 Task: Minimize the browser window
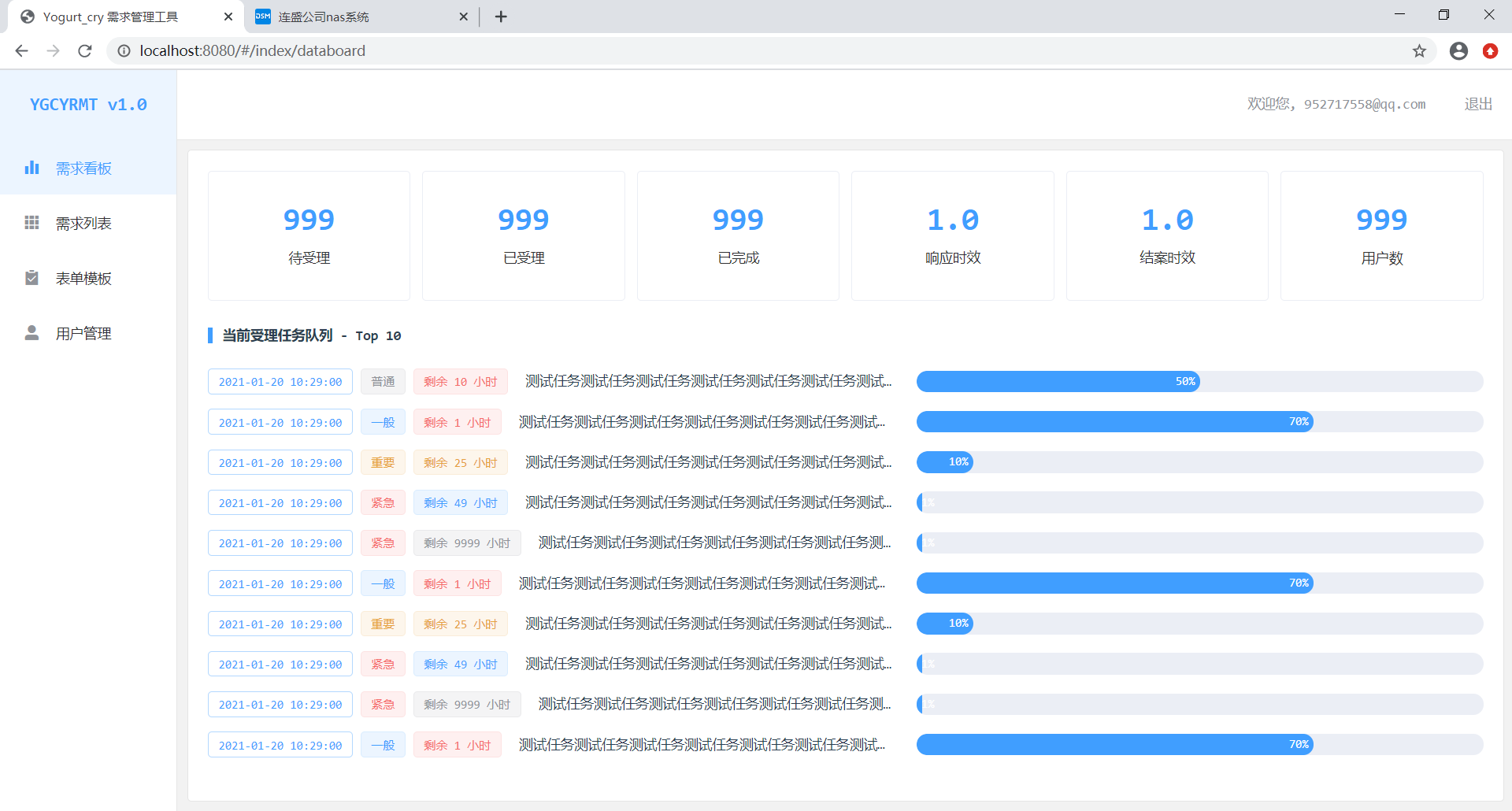tap(1399, 15)
